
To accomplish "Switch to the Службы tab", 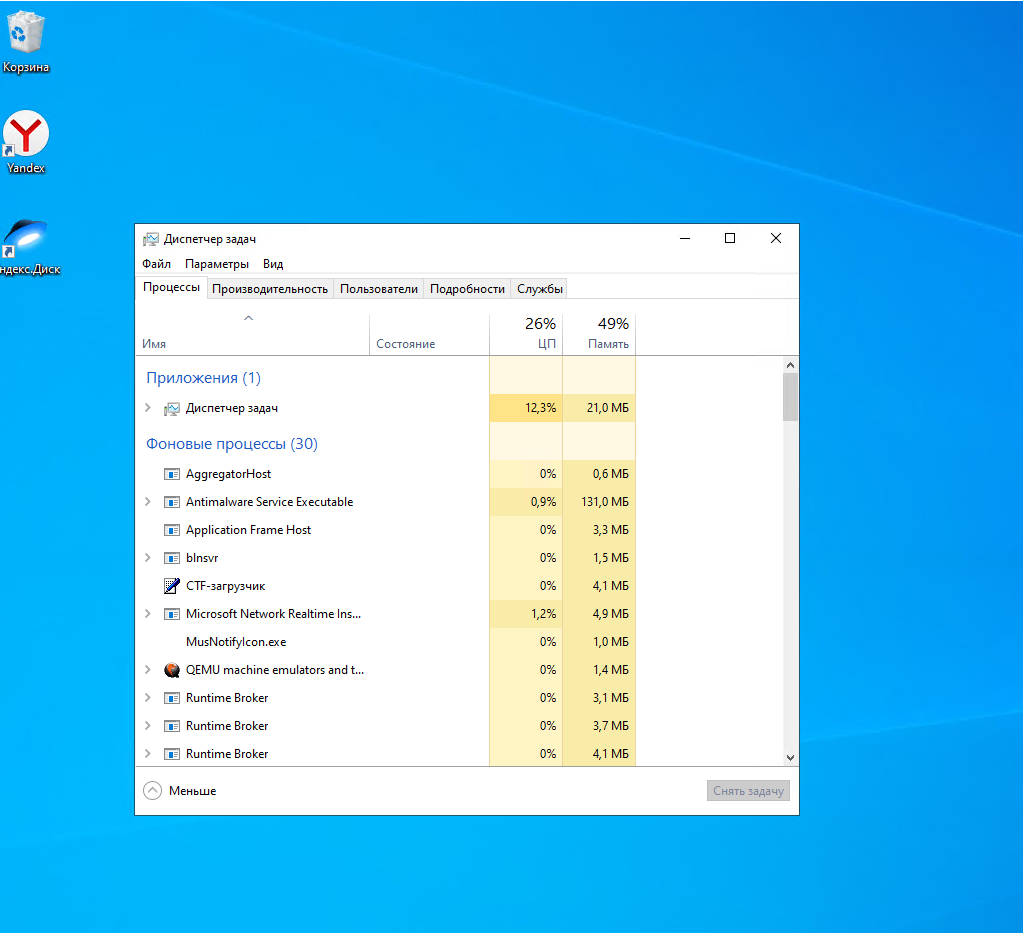I will pos(540,289).
